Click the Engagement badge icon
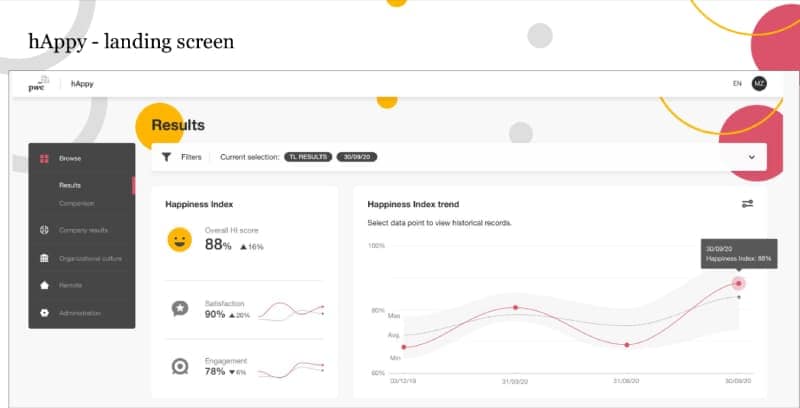 179,366
